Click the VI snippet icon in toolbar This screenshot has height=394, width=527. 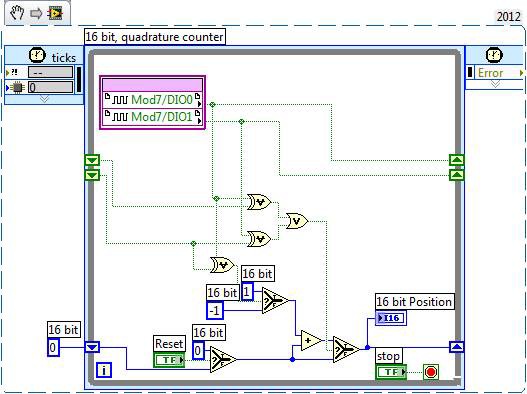[x=55, y=13]
